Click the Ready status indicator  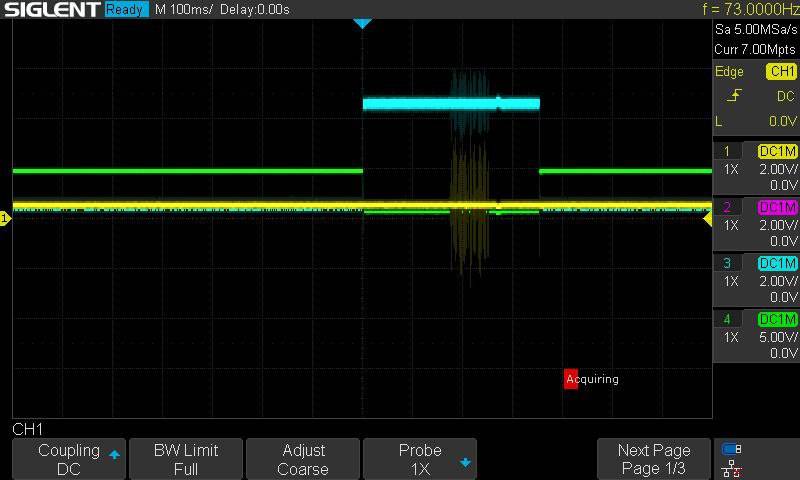(127, 9)
